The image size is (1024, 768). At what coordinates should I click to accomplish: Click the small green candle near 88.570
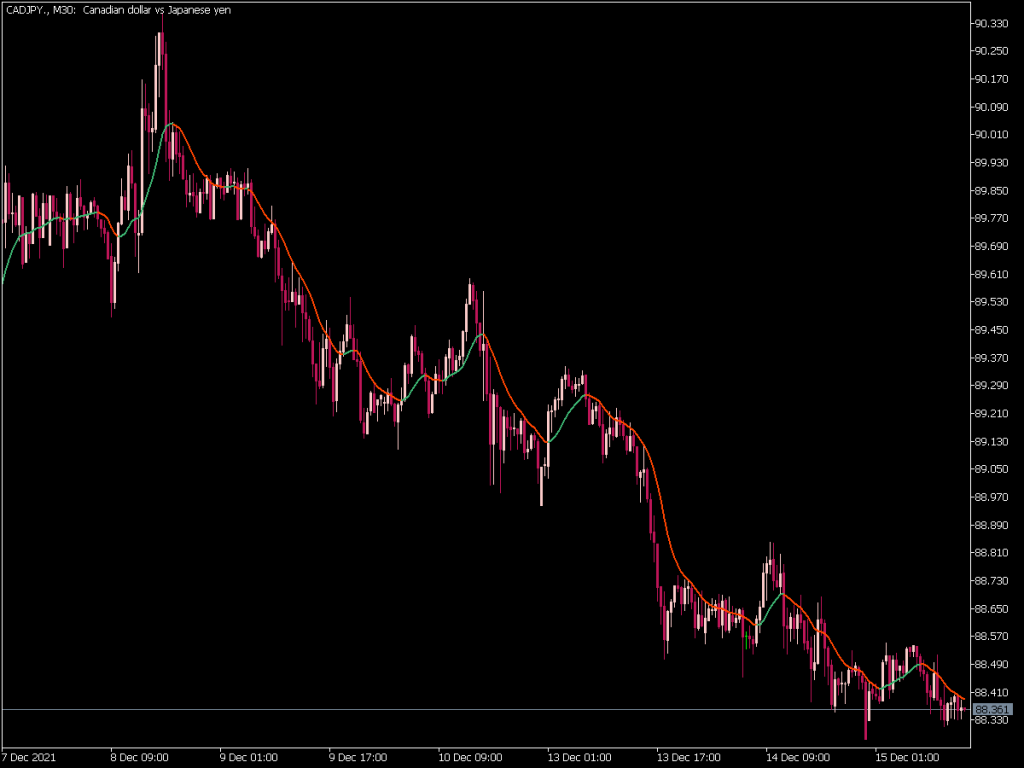coord(746,637)
